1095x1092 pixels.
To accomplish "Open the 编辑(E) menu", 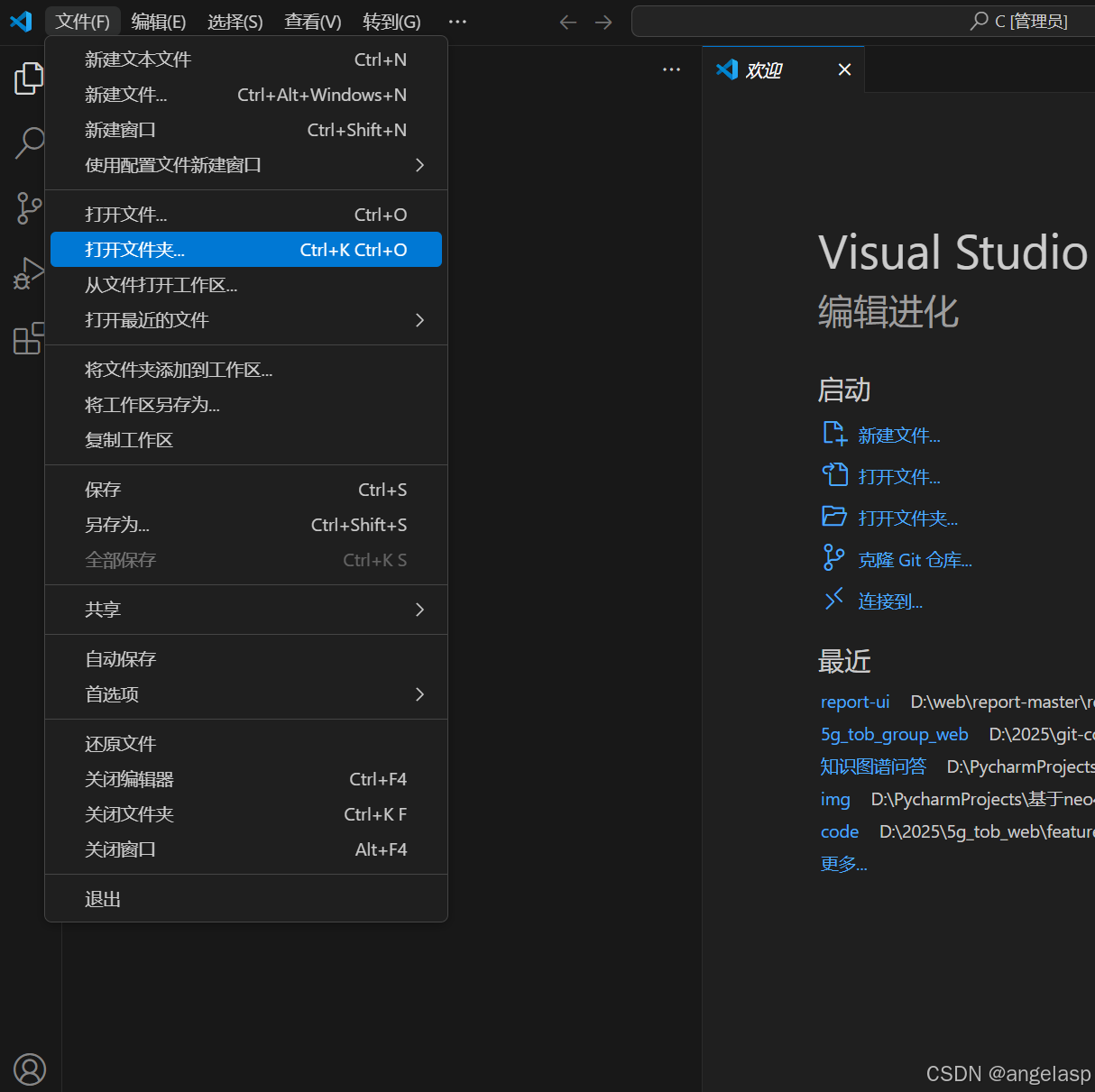I will (159, 22).
